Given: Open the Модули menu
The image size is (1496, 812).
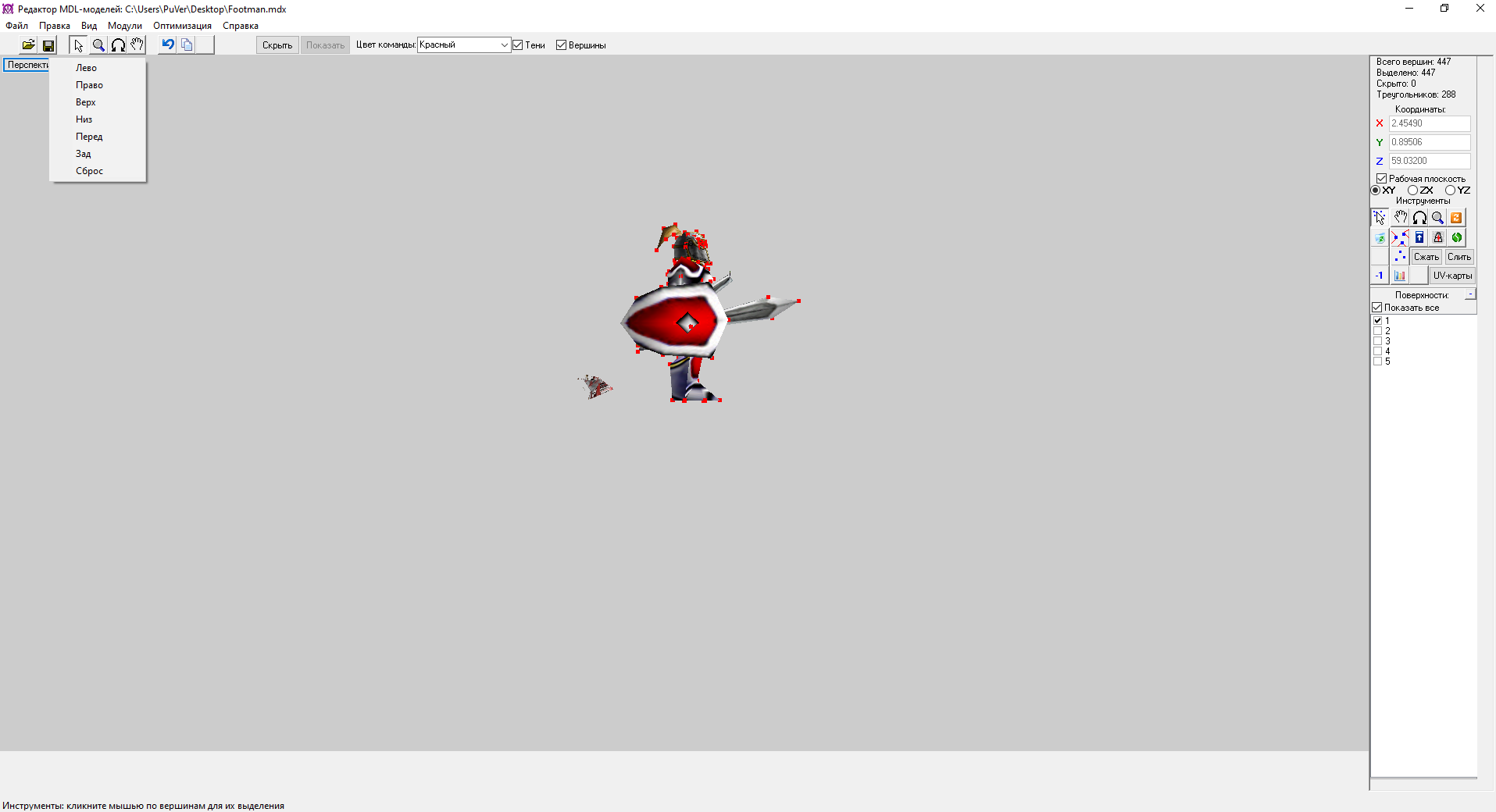Looking at the screenshot, I should click(x=125, y=26).
